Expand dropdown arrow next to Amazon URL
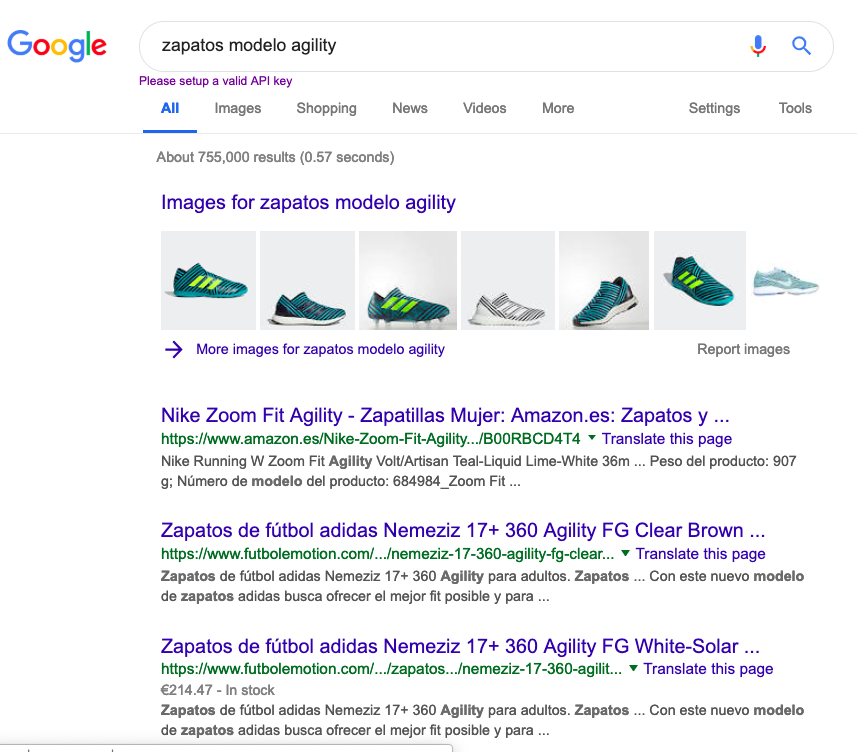857x752 pixels. [592, 438]
